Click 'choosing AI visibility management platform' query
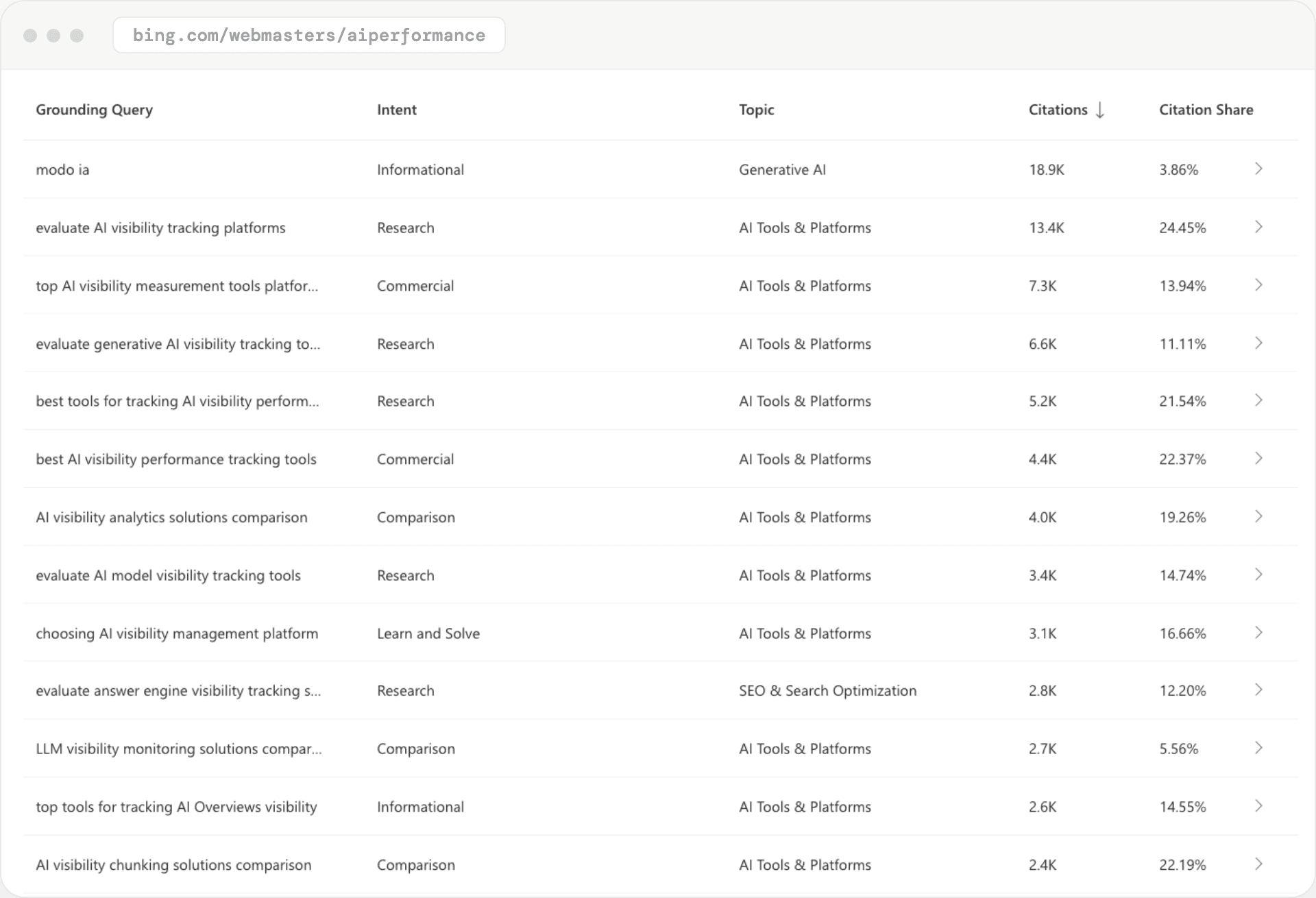Screen dimensions: 1316x898 [177, 633]
